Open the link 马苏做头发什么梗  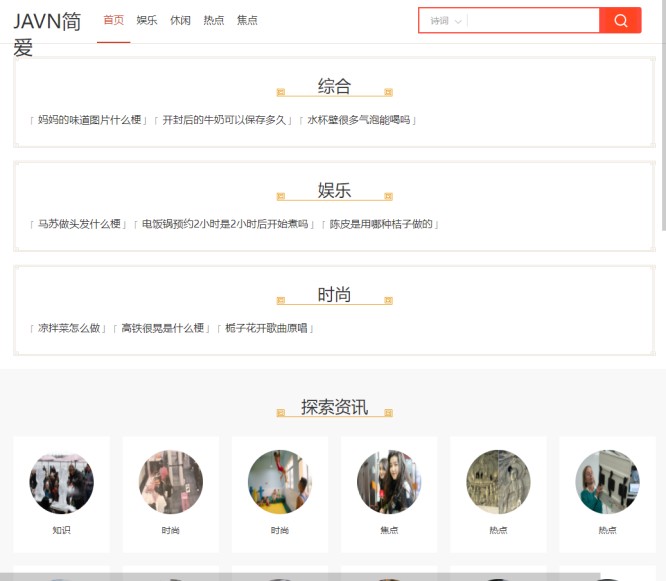(x=79, y=224)
